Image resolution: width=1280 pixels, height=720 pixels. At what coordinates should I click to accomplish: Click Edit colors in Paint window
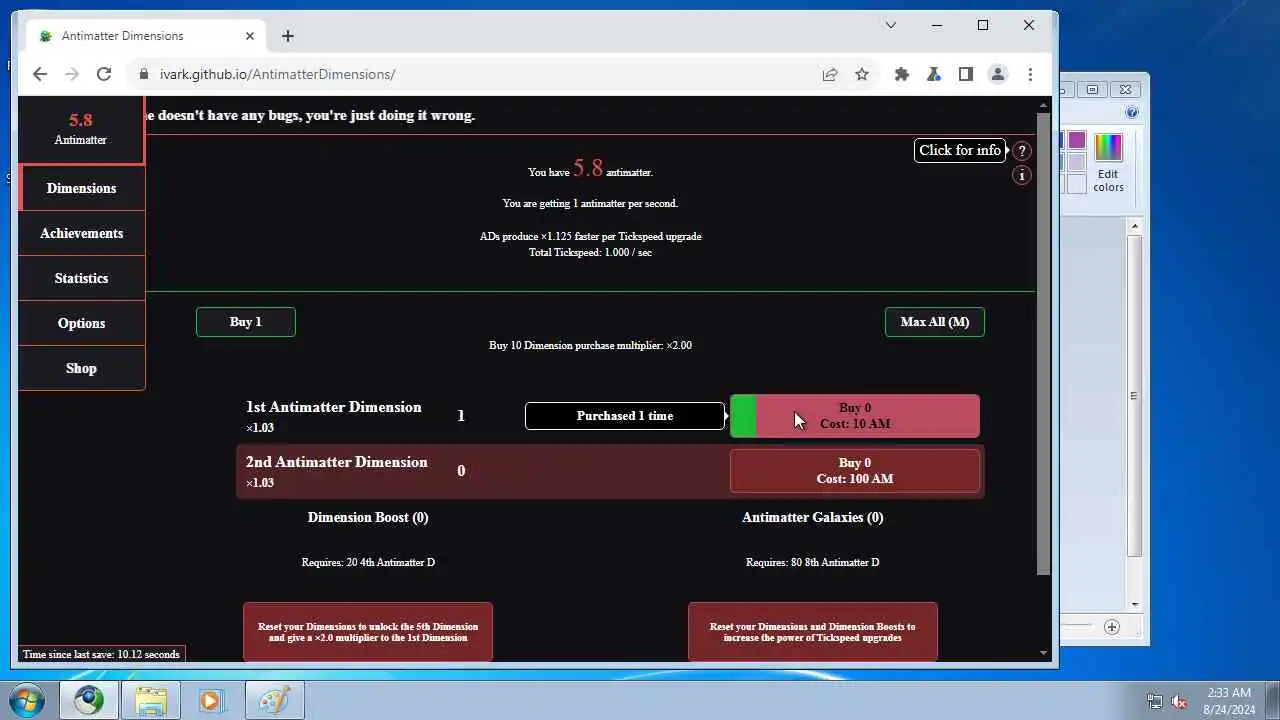tap(1108, 163)
